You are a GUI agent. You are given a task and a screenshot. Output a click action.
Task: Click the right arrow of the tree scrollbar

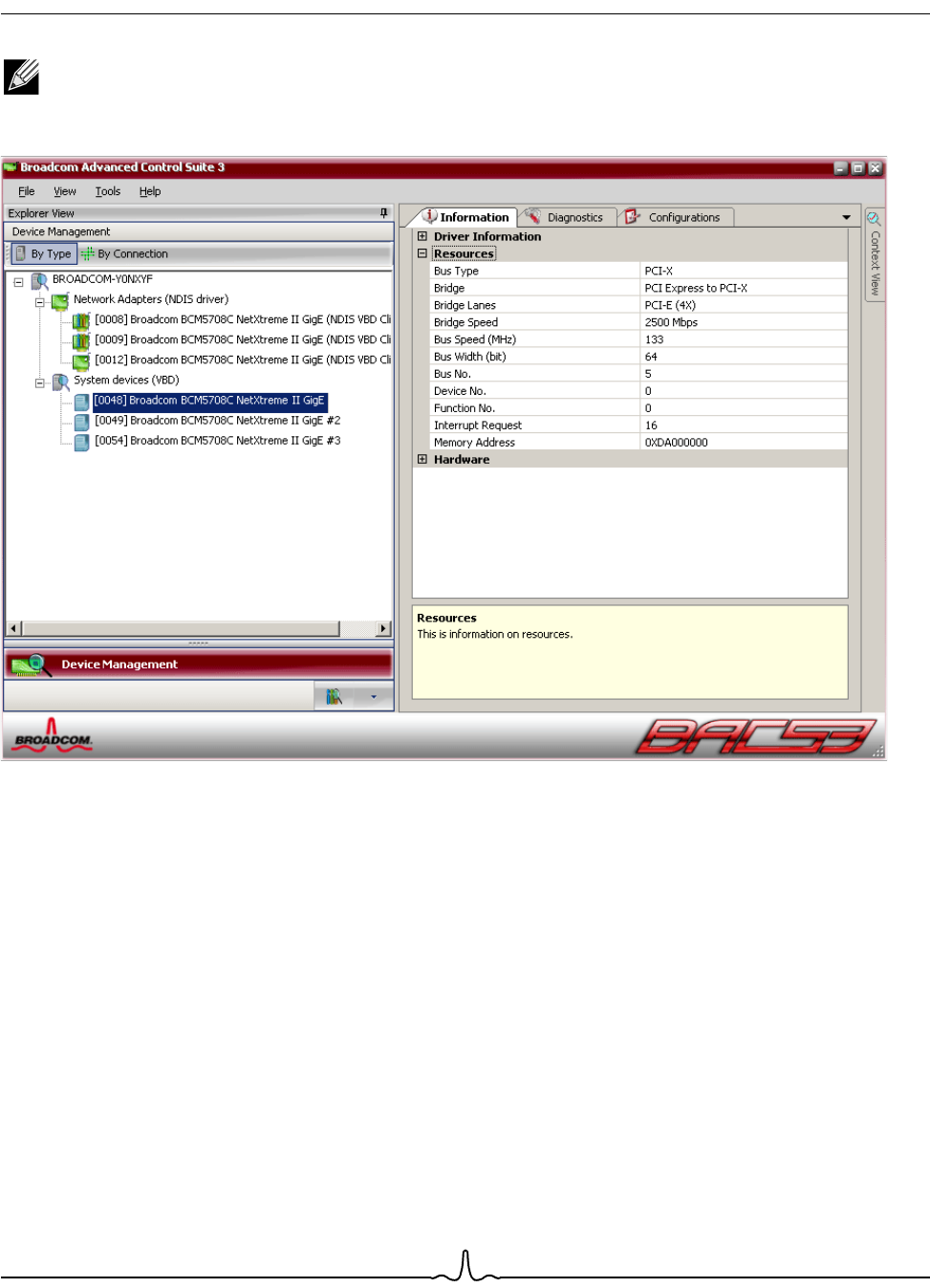pos(384,628)
